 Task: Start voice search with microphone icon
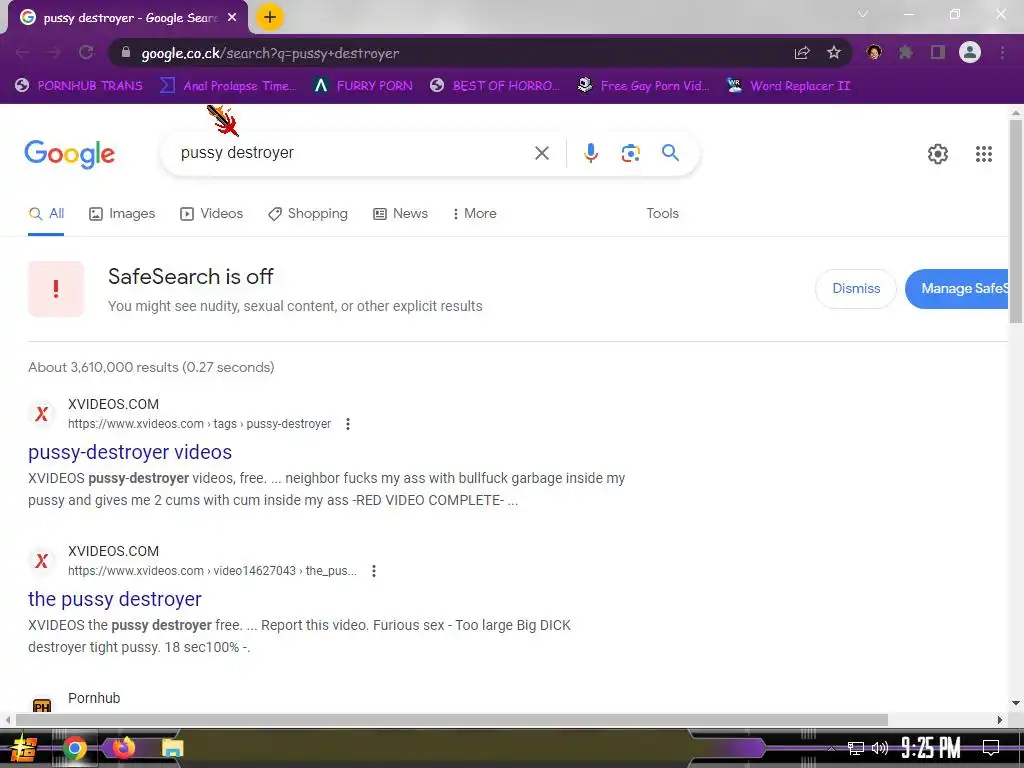(x=591, y=153)
